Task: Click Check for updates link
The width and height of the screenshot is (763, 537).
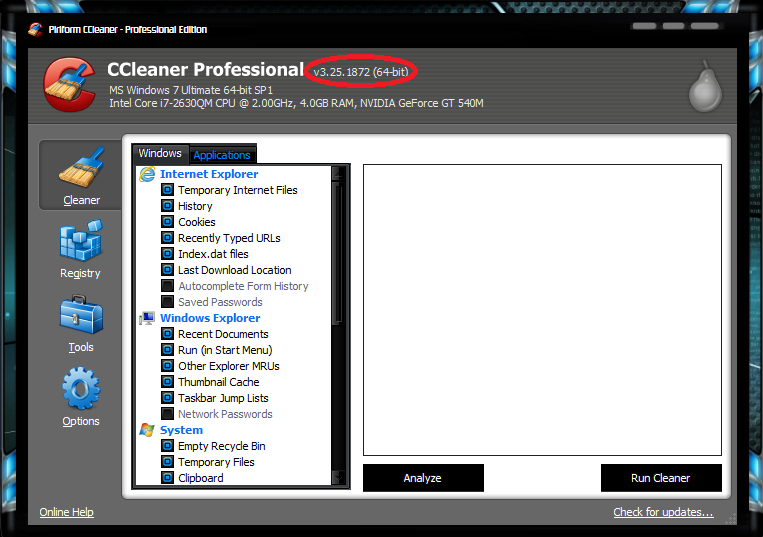Action: pos(663,512)
